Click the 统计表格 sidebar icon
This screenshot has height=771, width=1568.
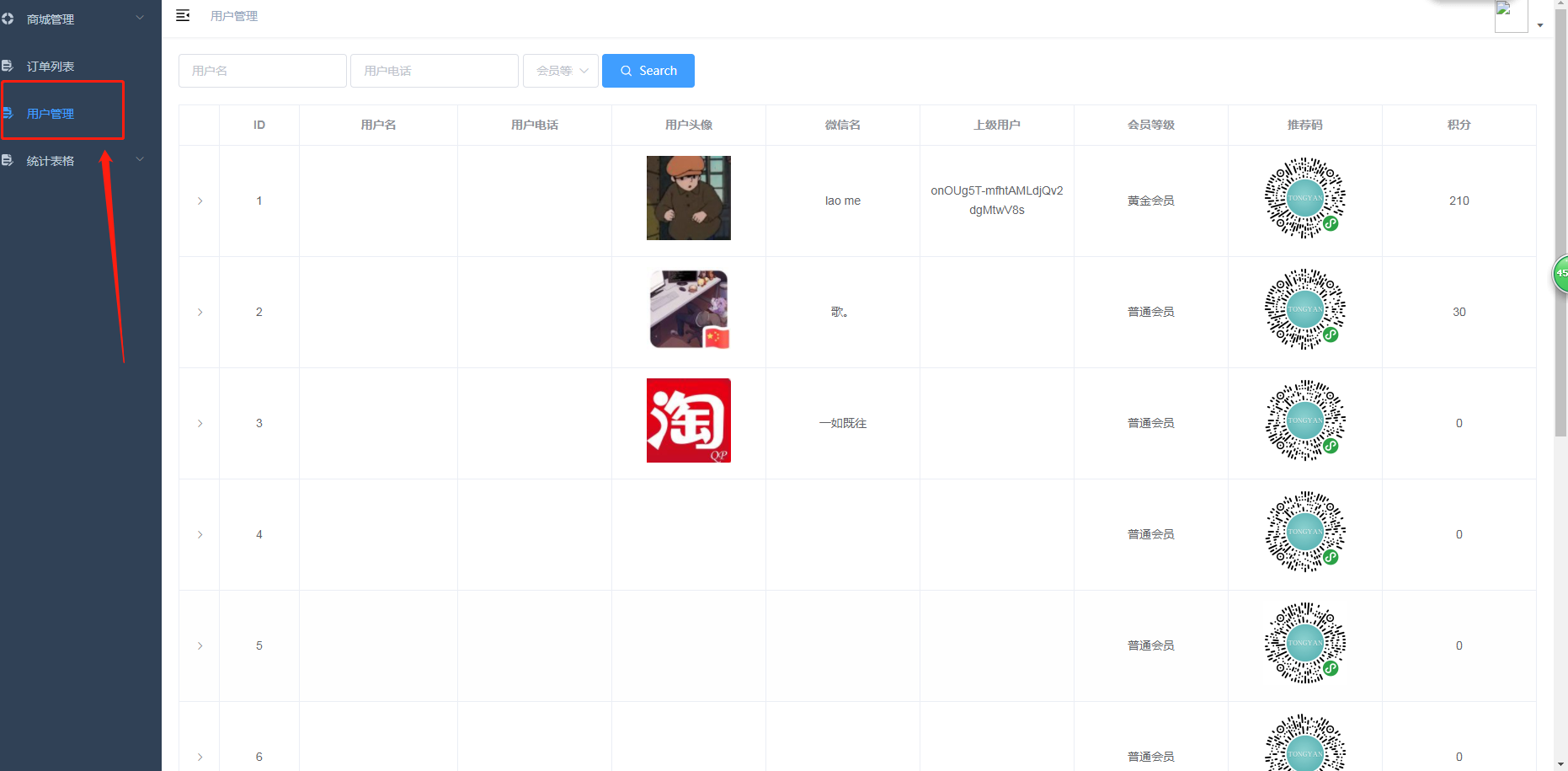point(8,160)
